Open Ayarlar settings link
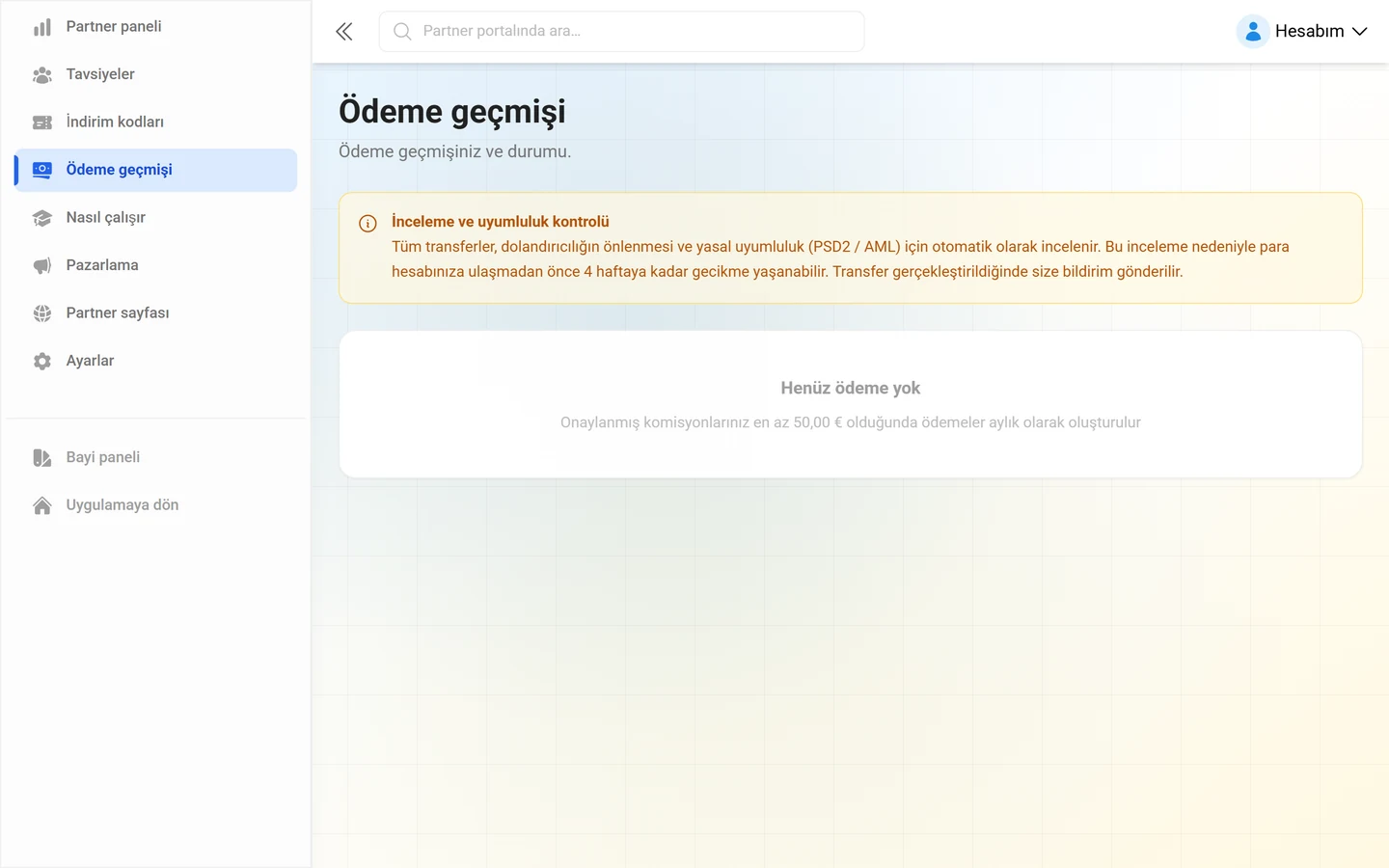The image size is (1389, 868). pos(155,361)
